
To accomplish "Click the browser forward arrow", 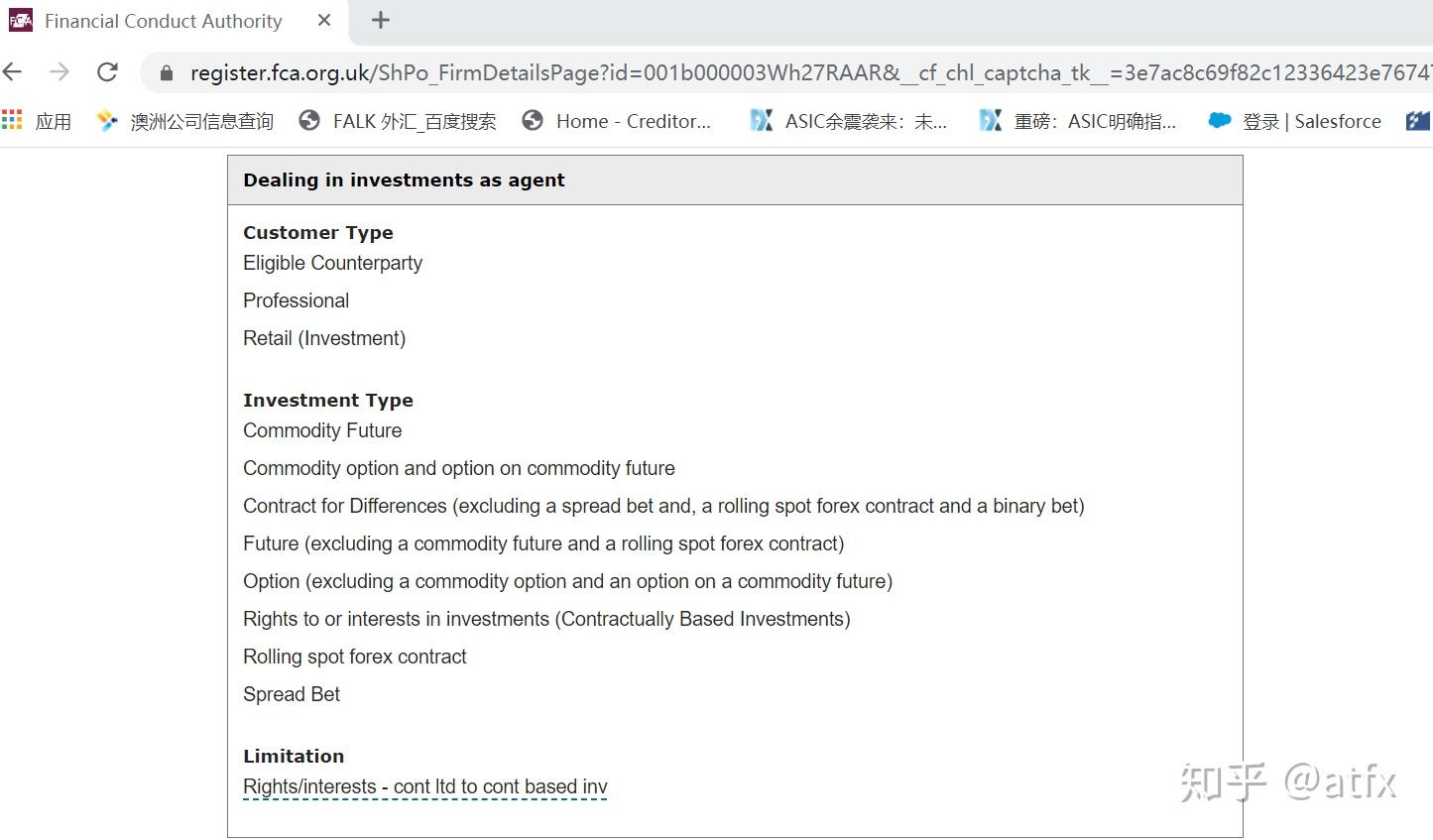I will click(60, 71).
